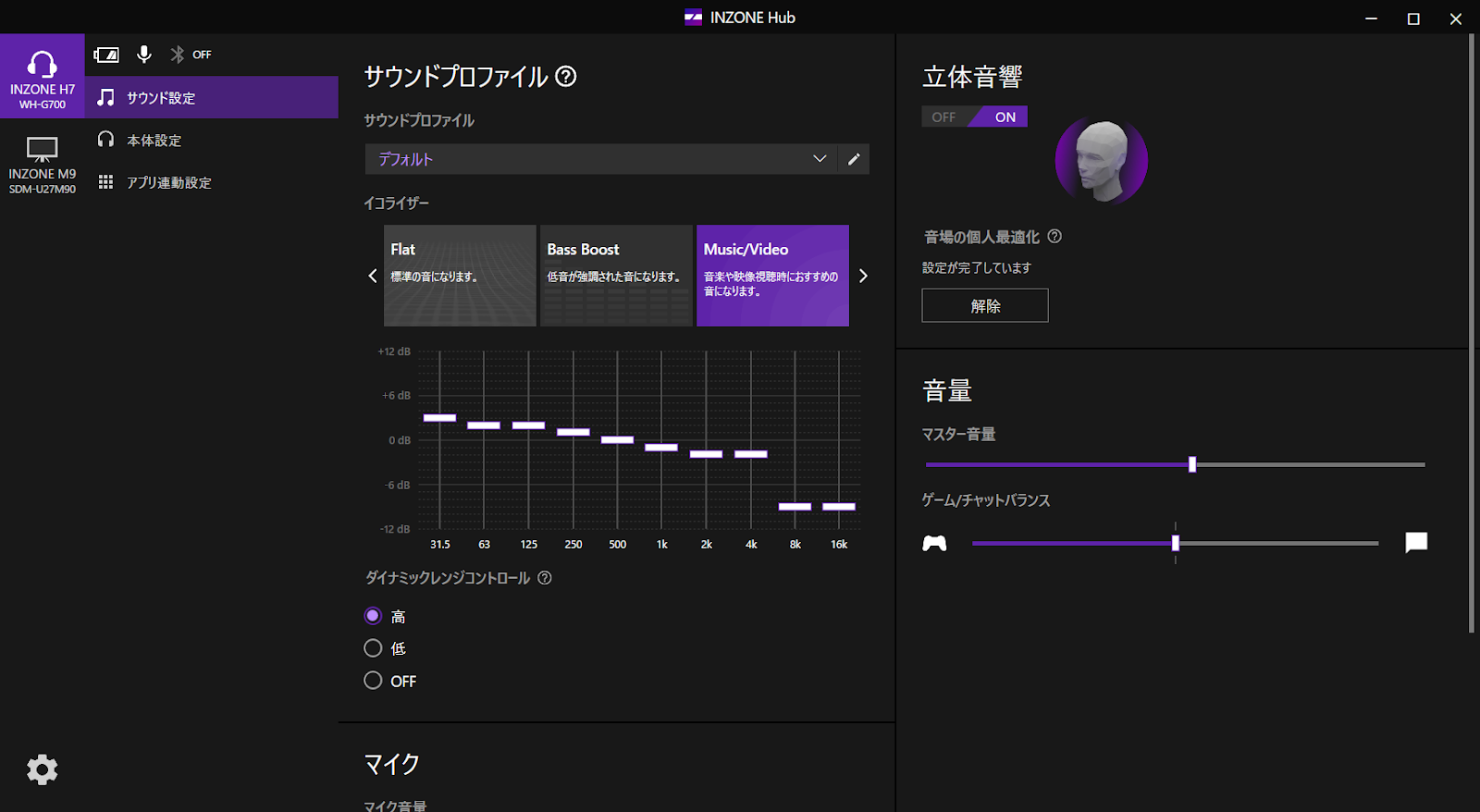This screenshot has height=812, width=1480.
Task: Select 高 dynamic range control
Action: 373,616
